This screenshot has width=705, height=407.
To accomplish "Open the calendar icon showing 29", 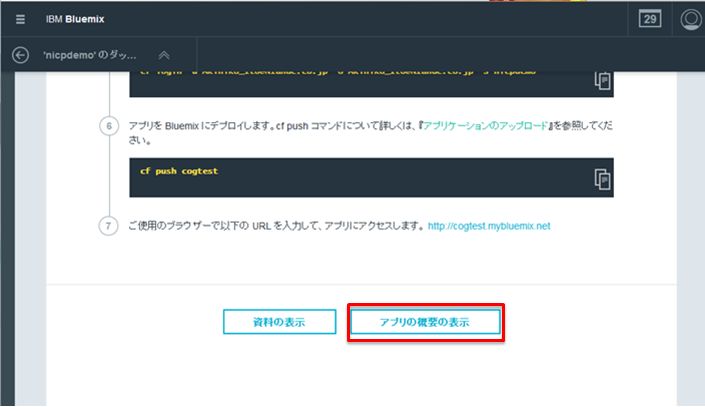I will pos(650,19).
